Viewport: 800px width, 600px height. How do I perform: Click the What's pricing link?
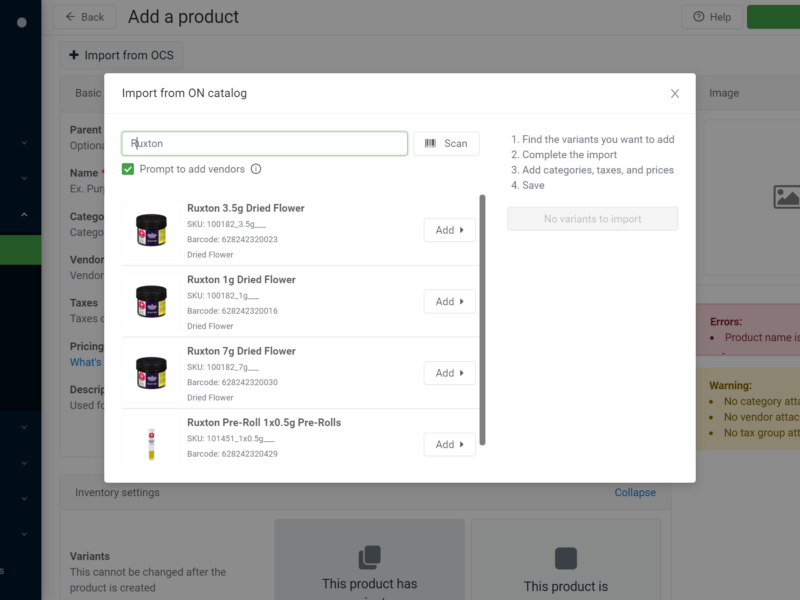(x=86, y=362)
